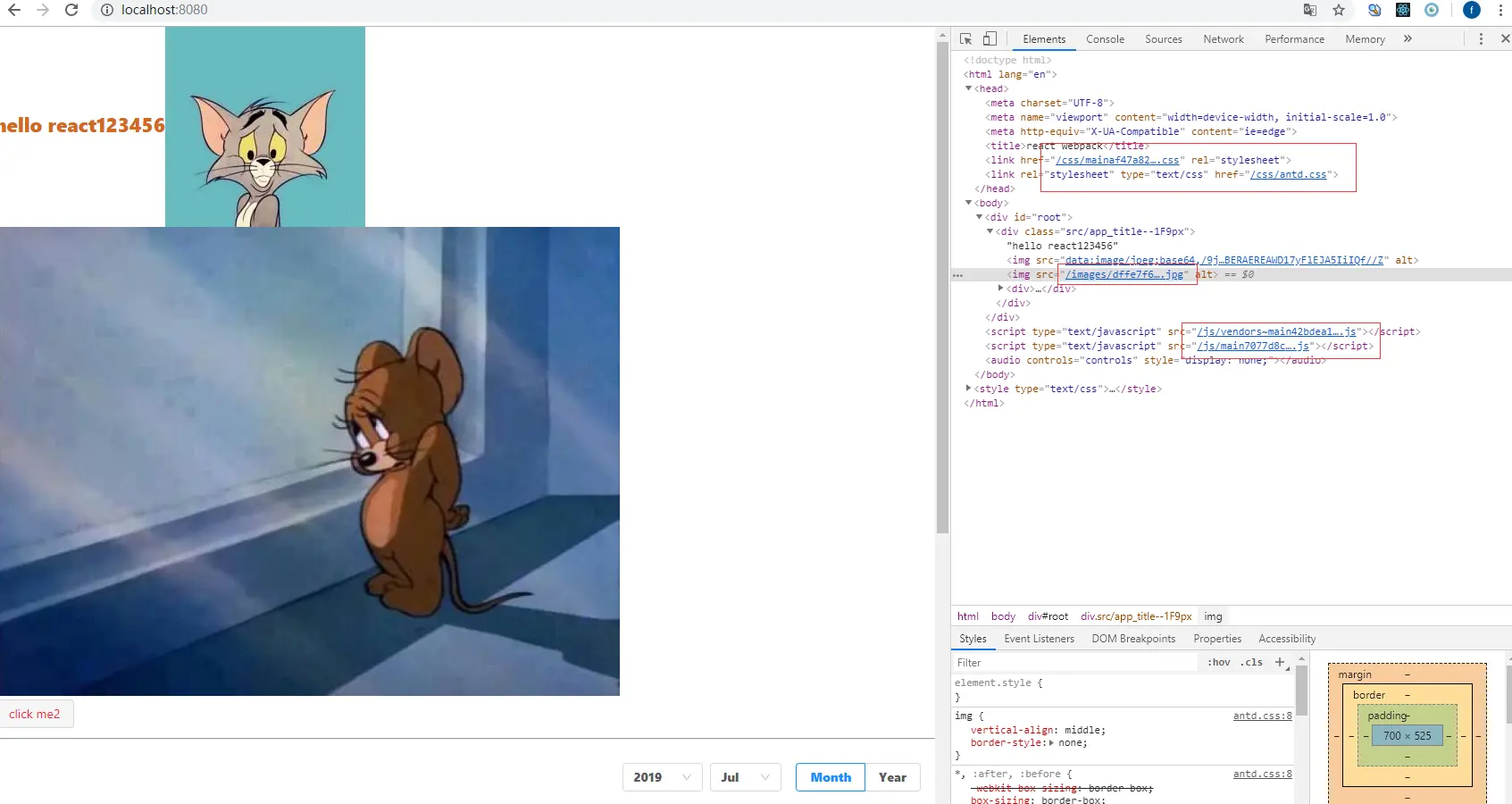The height and width of the screenshot is (804, 1512).
Task: Open the teal circular extension icon
Action: (1432, 10)
